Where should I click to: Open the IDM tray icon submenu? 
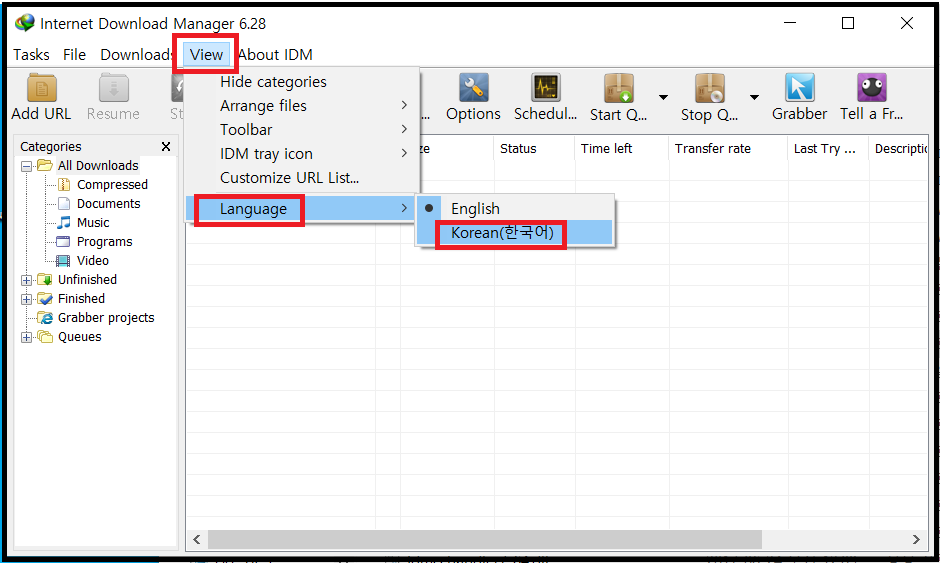tap(301, 153)
